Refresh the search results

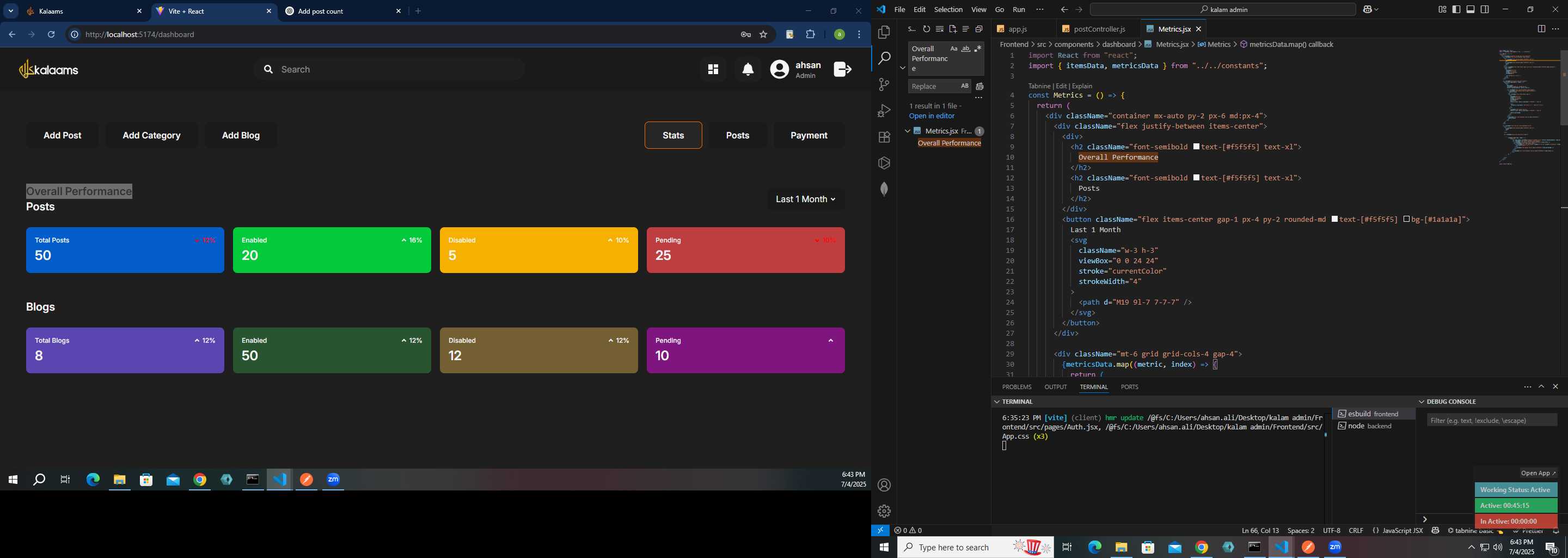tap(927, 29)
